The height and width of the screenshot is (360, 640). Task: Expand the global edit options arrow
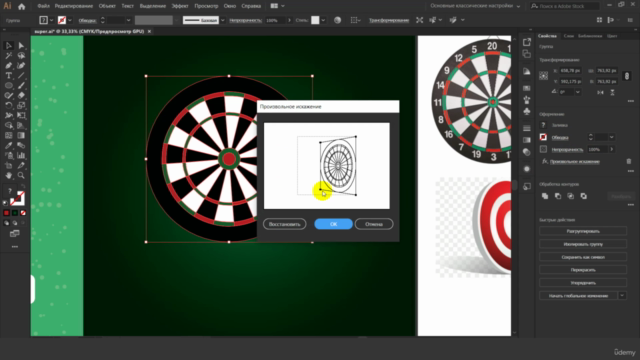[622, 296]
